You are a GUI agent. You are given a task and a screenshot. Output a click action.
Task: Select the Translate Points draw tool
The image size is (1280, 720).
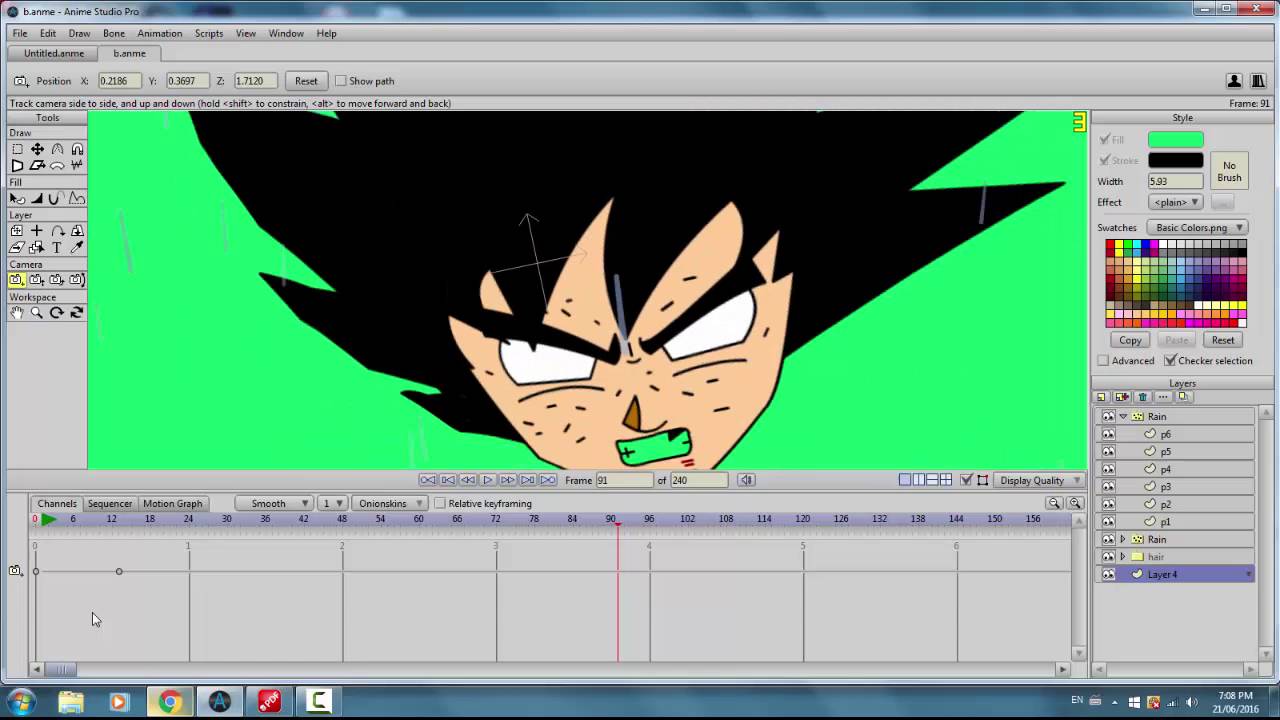tap(37, 149)
